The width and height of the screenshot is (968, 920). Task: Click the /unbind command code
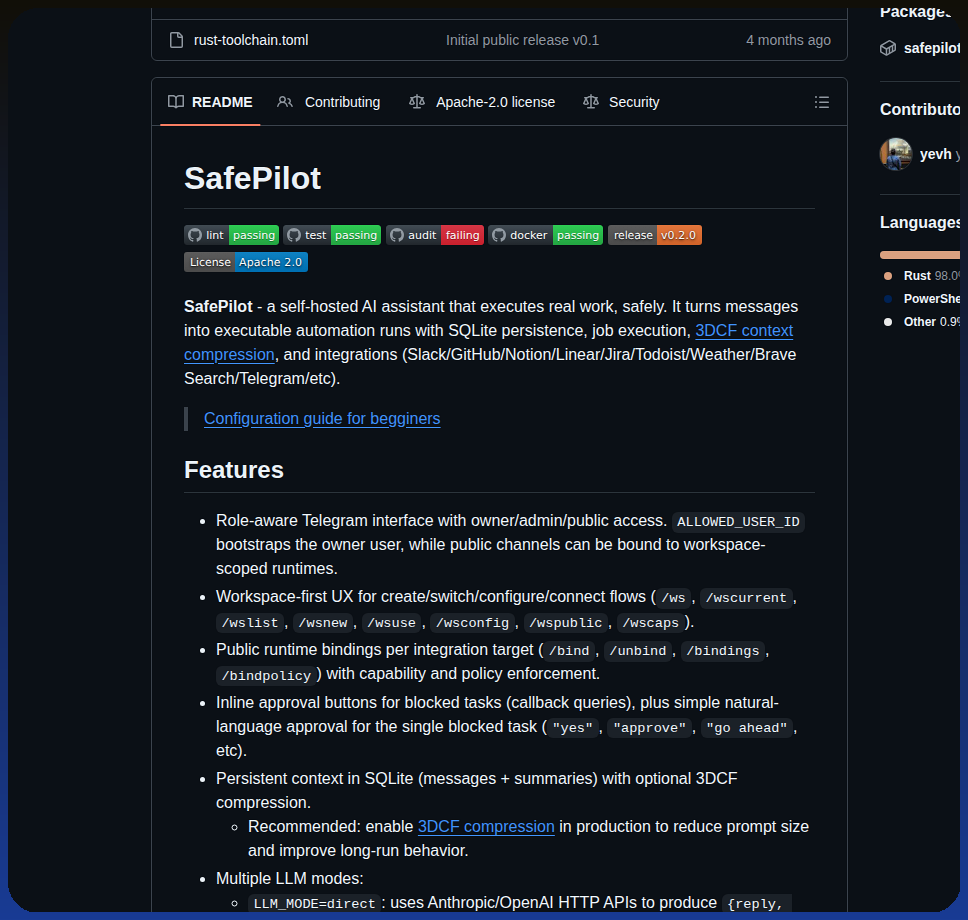tap(638, 651)
